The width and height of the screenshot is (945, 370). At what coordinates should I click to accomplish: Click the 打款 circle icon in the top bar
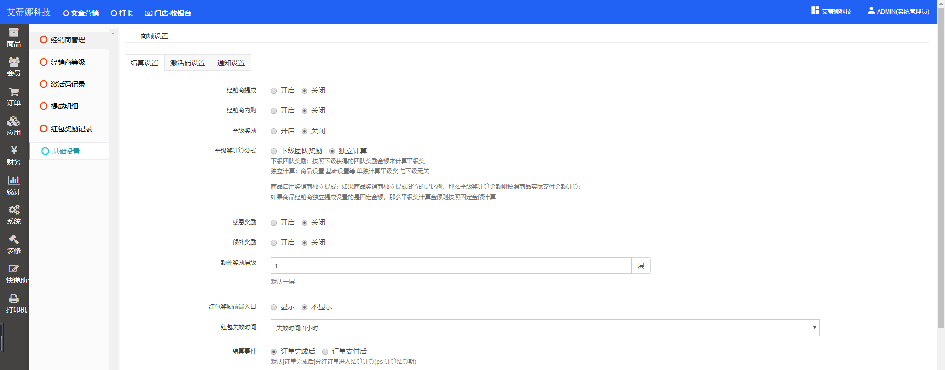pyautogui.click(x=114, y=13)
